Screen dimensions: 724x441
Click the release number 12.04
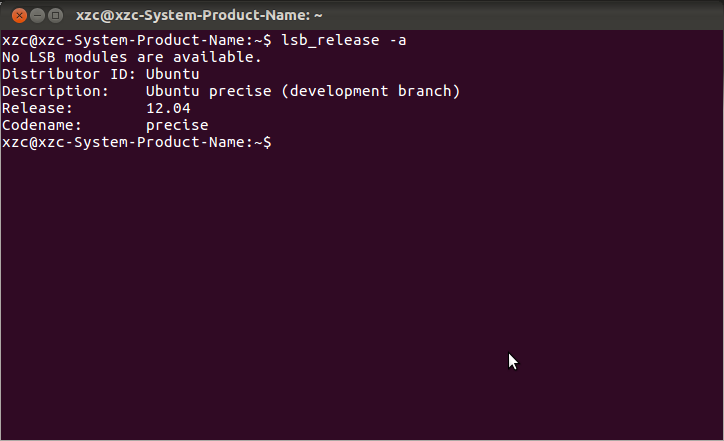pyautogui.click(x=168, y=109)
